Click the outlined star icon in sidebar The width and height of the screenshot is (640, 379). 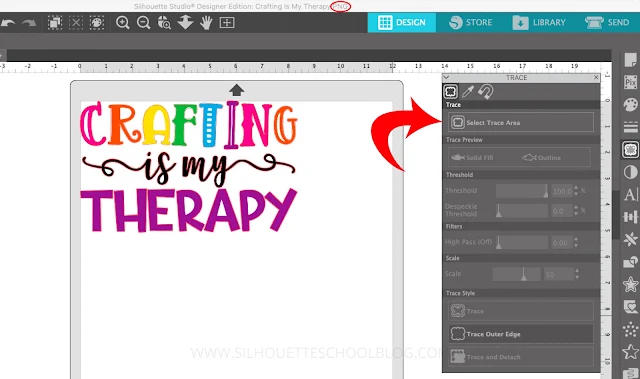click(630, 351)
